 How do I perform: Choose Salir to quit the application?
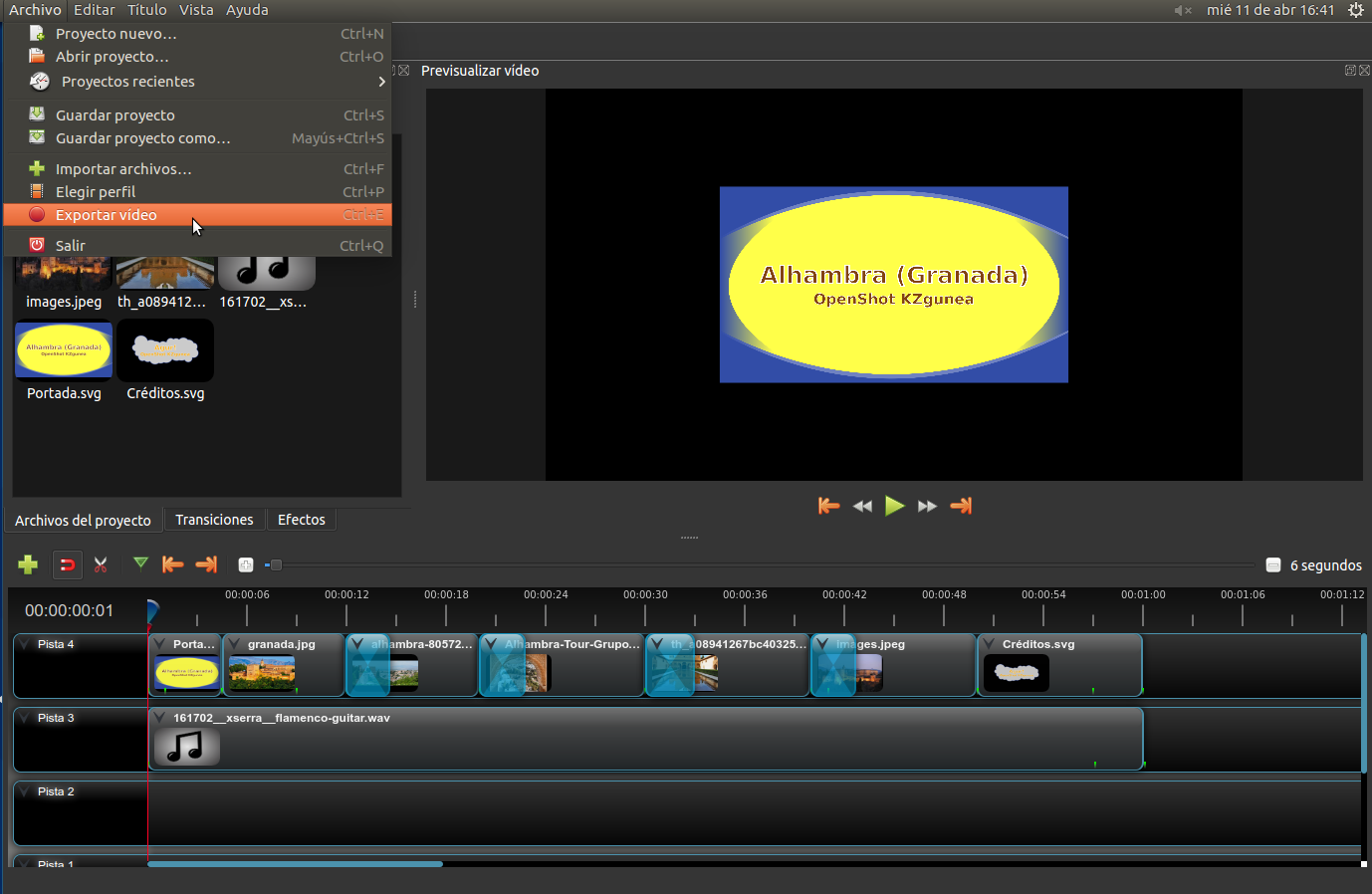pos(197,246)
